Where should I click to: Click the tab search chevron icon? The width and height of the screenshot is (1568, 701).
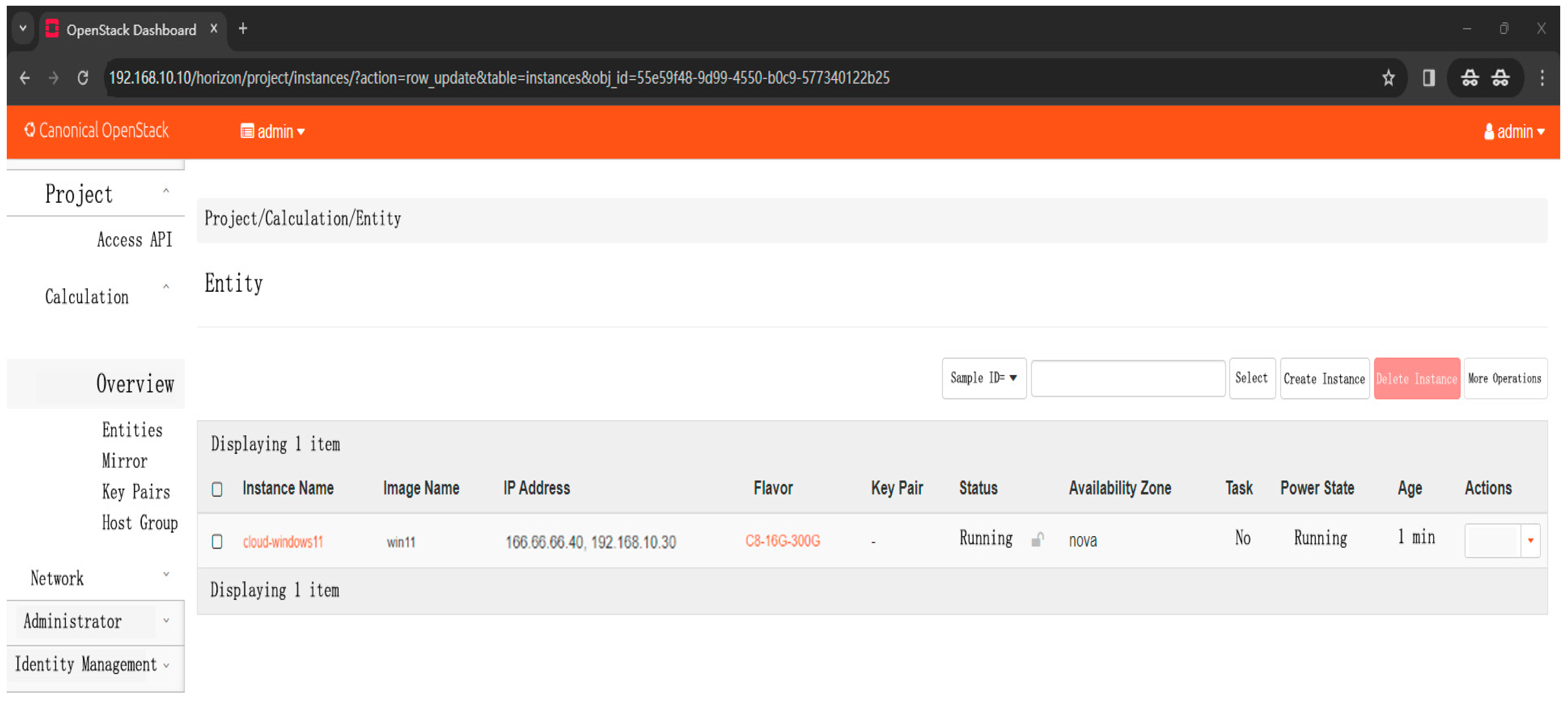[x=22, y=29]
